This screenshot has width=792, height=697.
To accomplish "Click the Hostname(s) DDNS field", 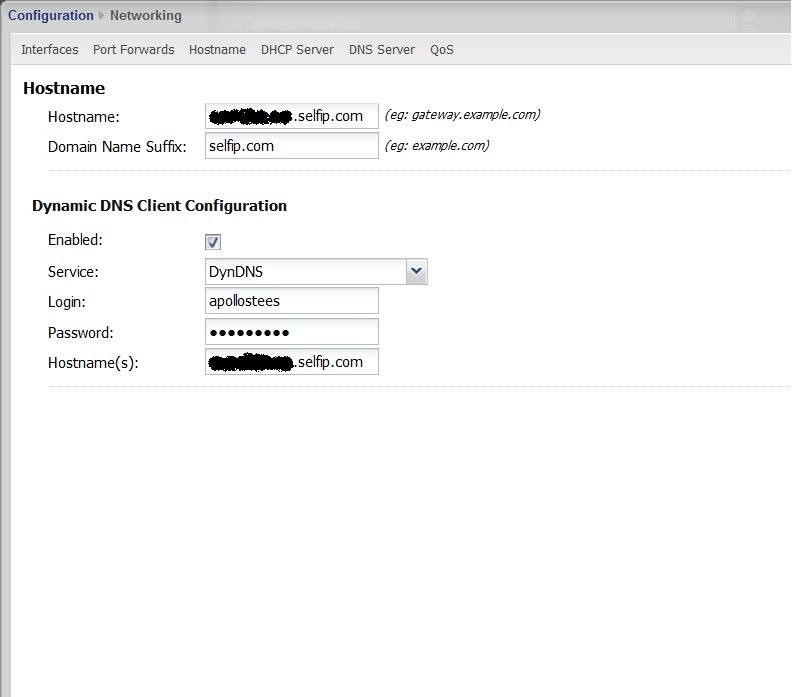I will pyautogui.click(x=291, y=362).
